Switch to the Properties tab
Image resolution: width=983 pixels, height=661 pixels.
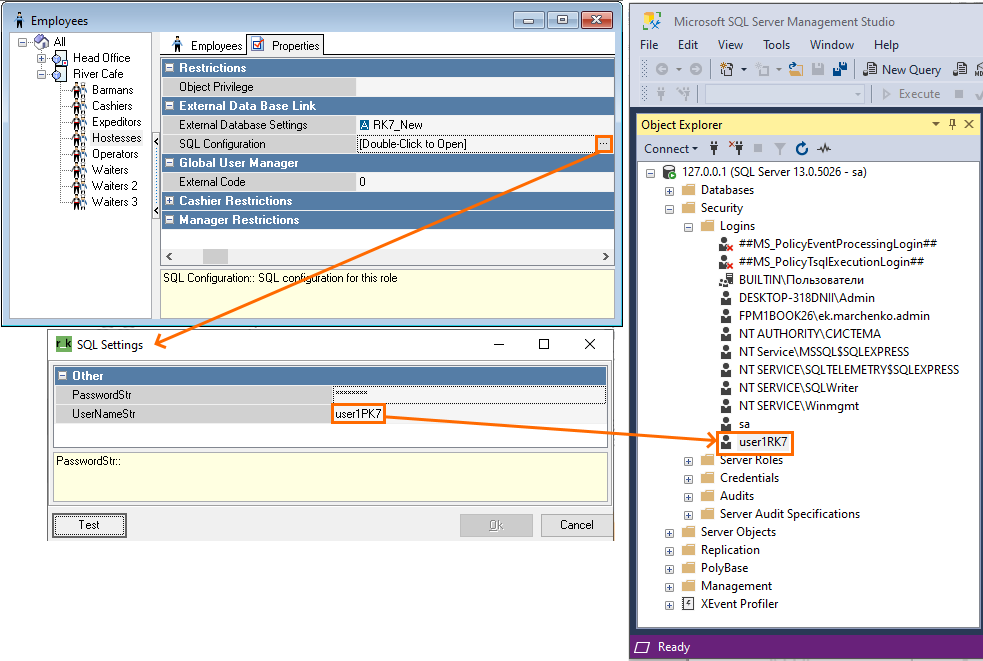pos(286,45)
